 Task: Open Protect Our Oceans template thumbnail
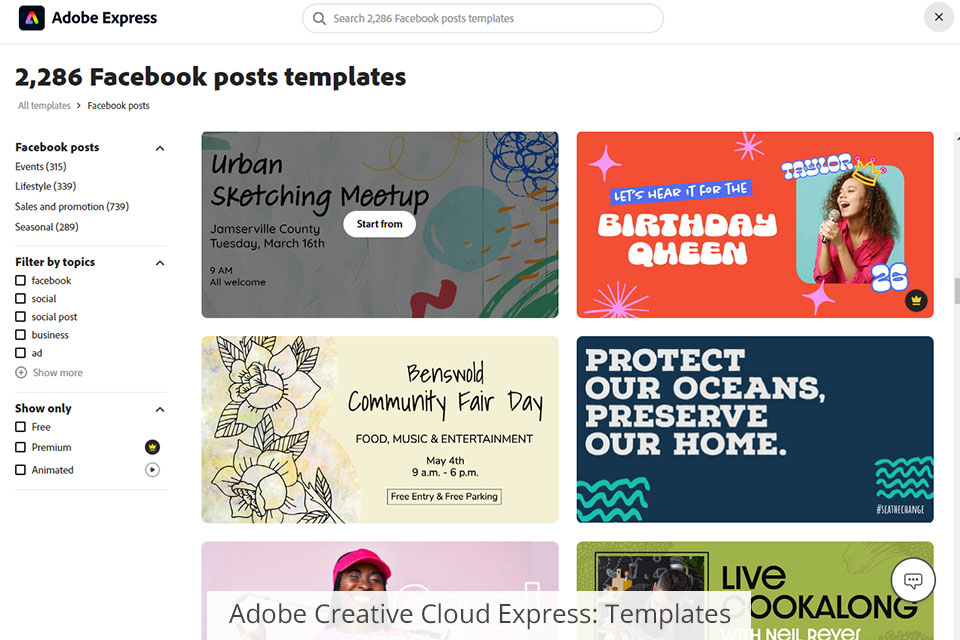tap(755, 429)
